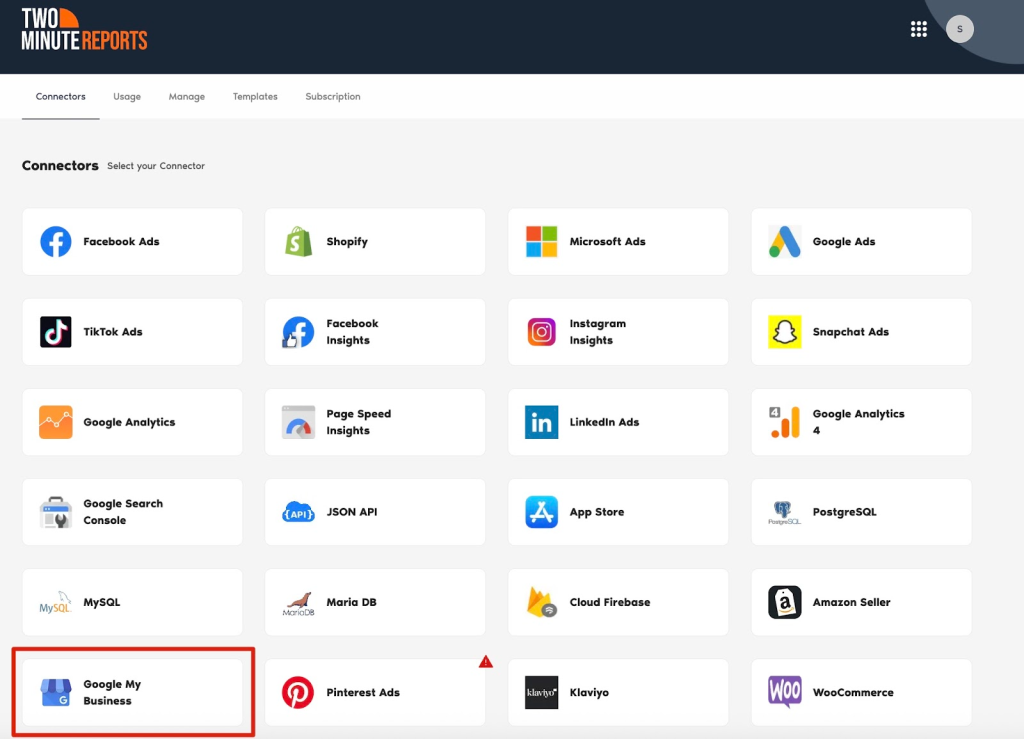The width and height of the screenshot is (1024, 739).
Task: Click the JSON API label
Action: click(x=352, y=512)
